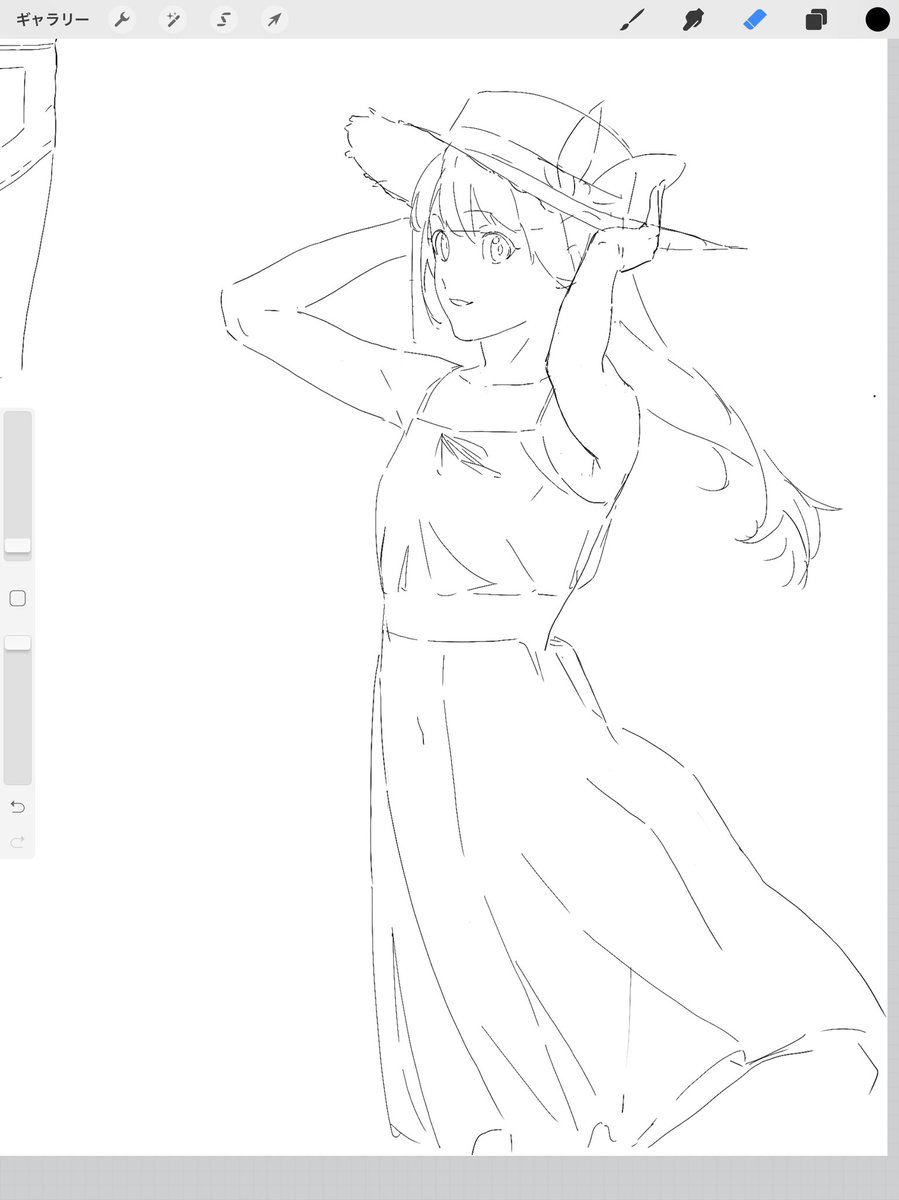Open the Actions wrench menu
899x1200 pixels.
pyautogui.click(x=122, y=20)
